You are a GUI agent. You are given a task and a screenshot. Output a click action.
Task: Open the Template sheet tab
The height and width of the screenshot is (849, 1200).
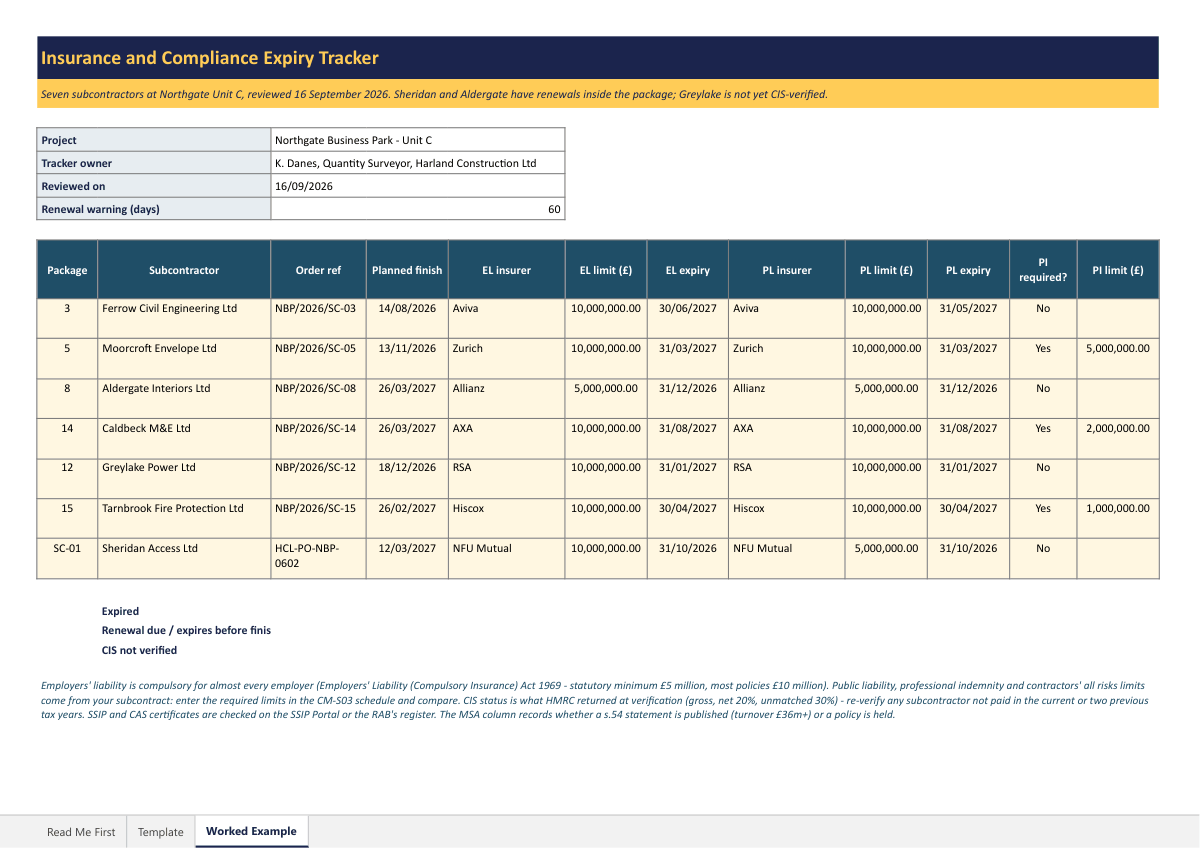pyautogui.click(x=161, y=832)
